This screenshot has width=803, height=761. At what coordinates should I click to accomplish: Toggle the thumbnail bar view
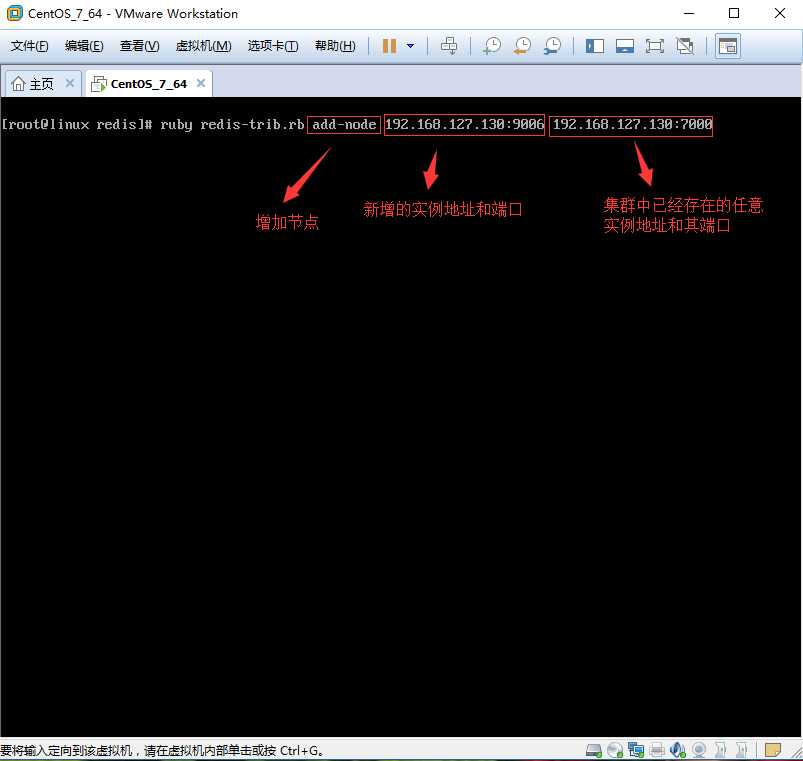tap(625, 46)
